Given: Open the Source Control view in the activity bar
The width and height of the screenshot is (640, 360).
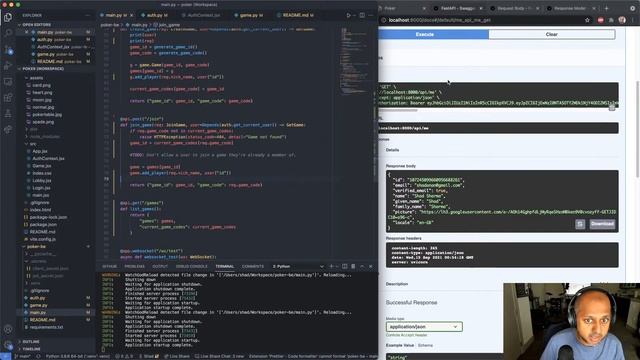Looking at the screenshot, I should point(8,49).
